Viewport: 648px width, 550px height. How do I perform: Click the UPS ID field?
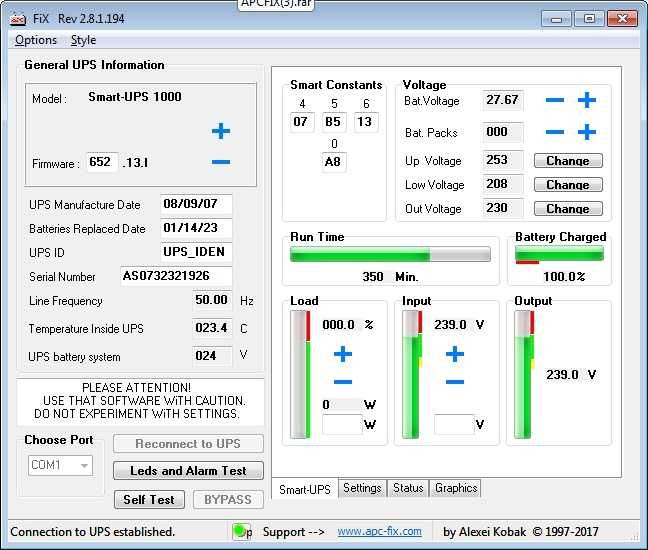point(196,252)
